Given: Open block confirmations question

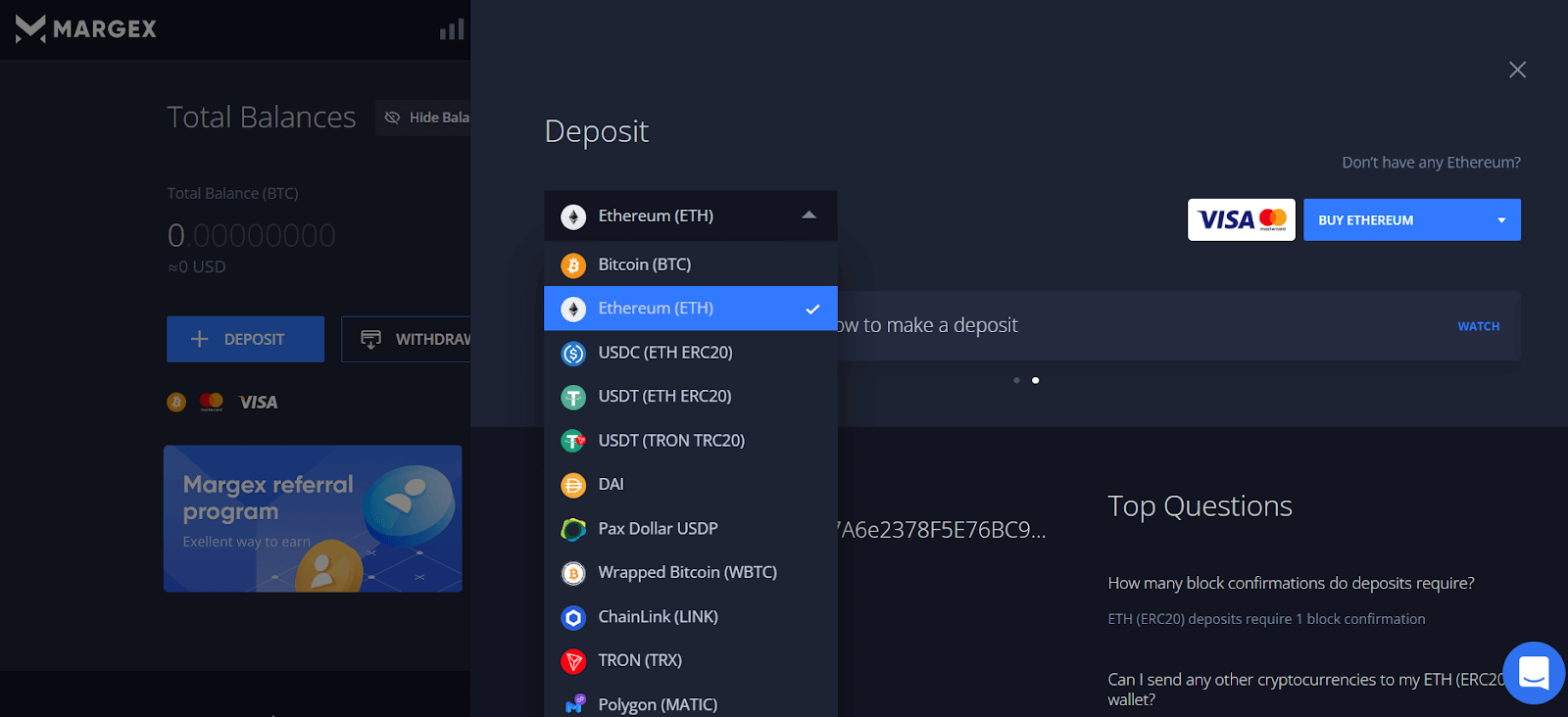Looking at the screenshot, I should click(1291, 583).
